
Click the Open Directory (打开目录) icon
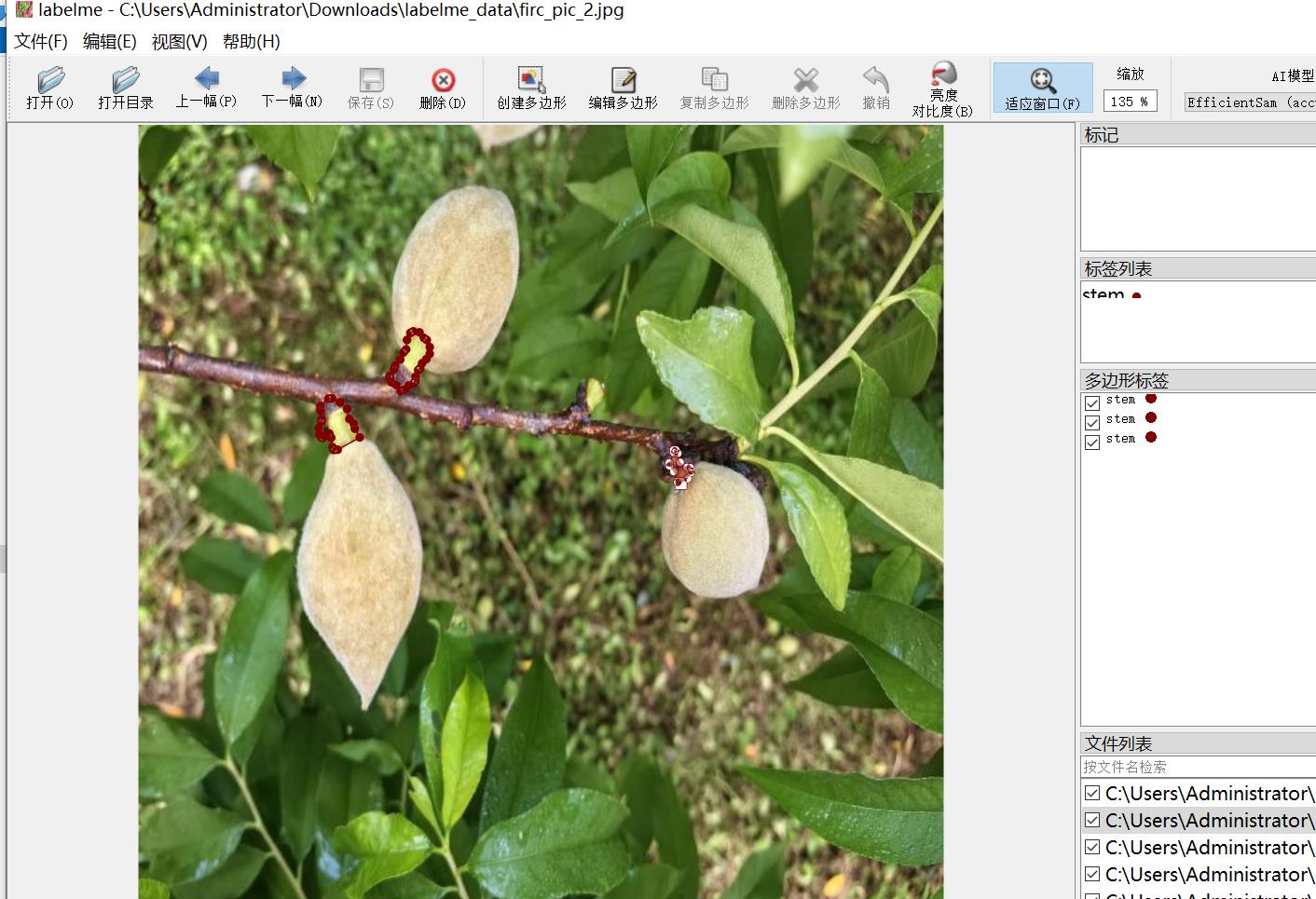click(125, 89)
